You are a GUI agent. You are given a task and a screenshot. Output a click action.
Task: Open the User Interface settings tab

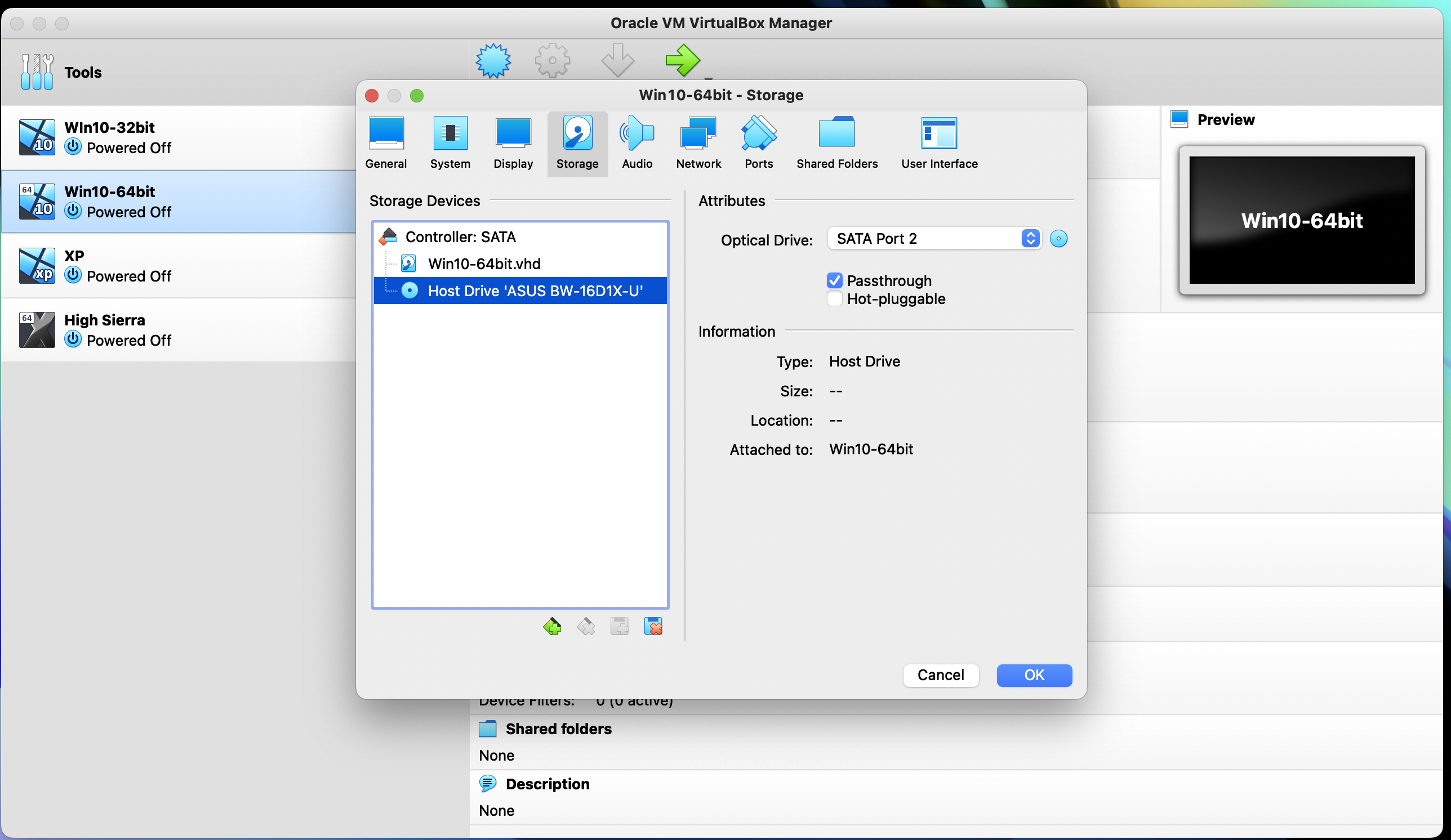[x=939, y=143]
